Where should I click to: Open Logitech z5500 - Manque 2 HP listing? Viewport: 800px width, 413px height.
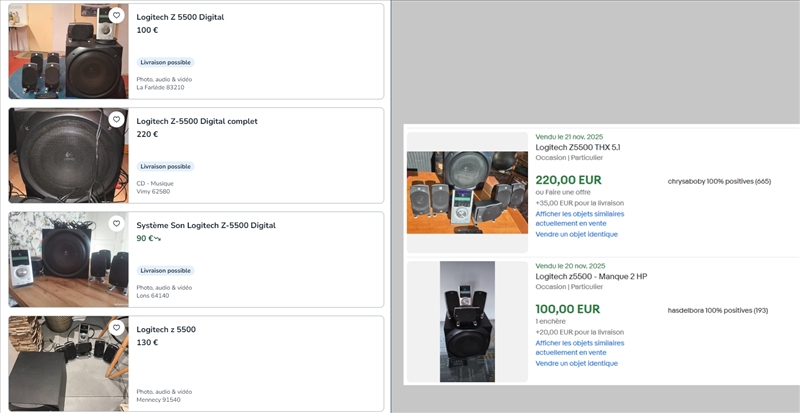point(591,276)
